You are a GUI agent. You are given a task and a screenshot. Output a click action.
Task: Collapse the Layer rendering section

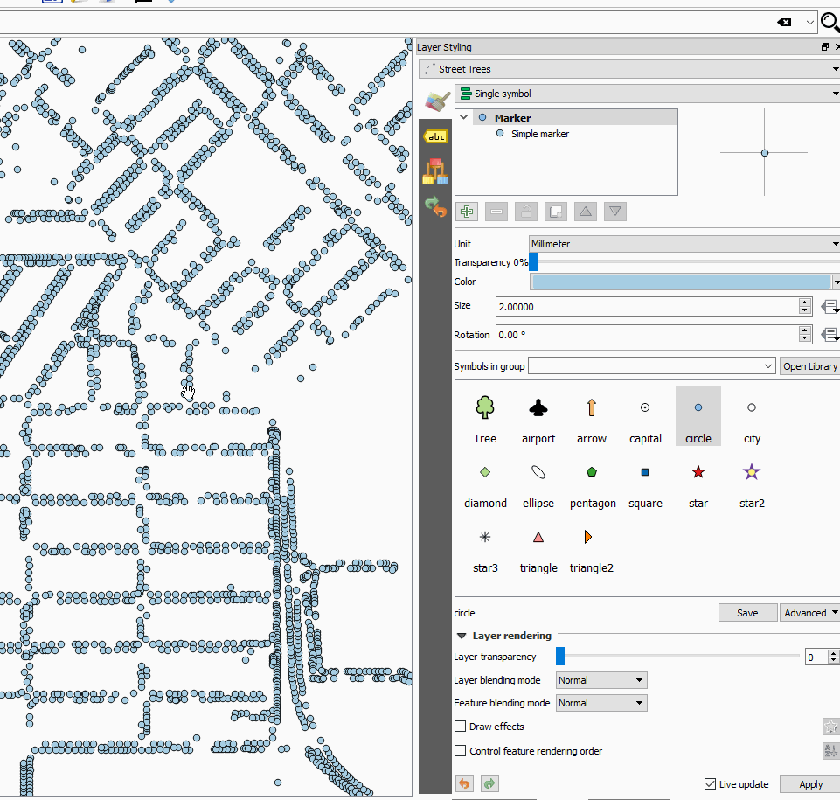(462, 635)
